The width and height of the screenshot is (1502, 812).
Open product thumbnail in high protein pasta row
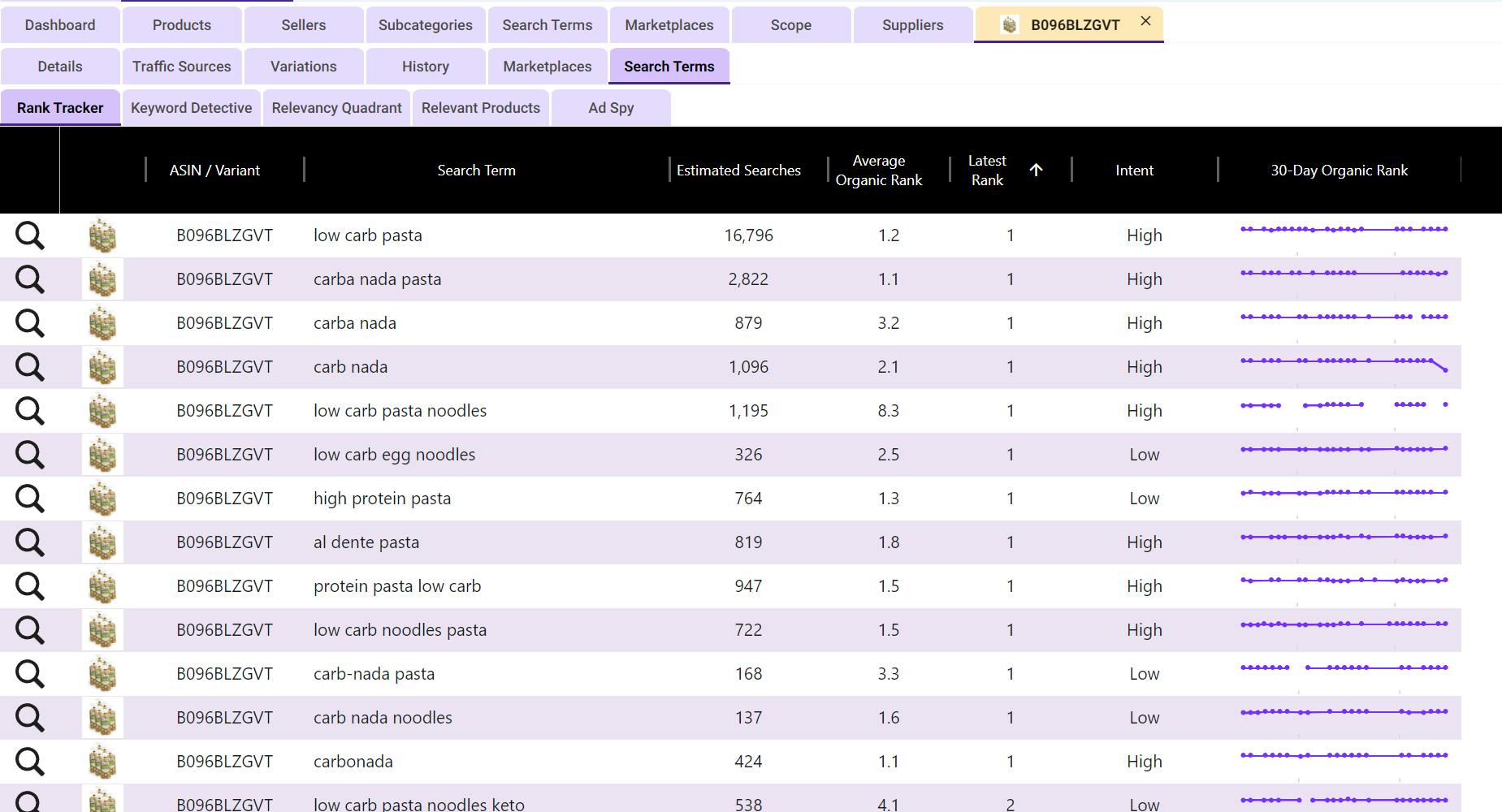pyautogui.click(x=102, y=499)
